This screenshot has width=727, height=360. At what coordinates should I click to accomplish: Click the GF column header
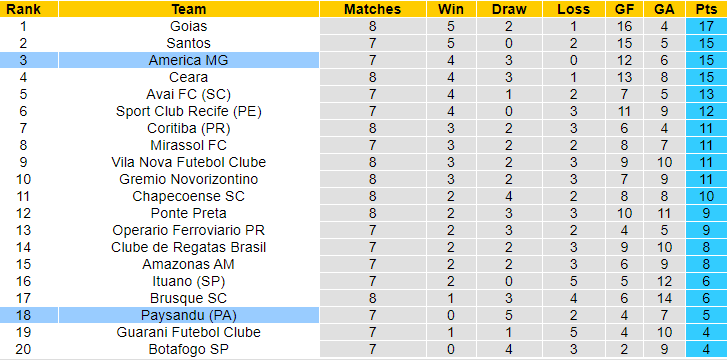click(x=625, y=9)
